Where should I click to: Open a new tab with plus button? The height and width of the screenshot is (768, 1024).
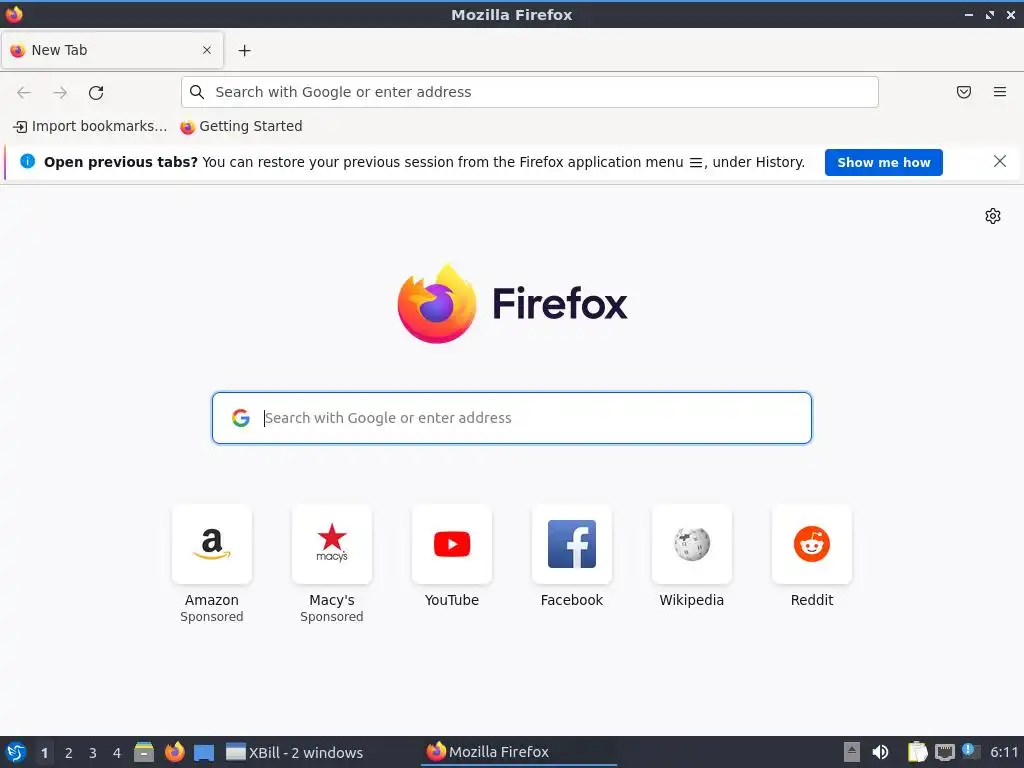point(244,50)
